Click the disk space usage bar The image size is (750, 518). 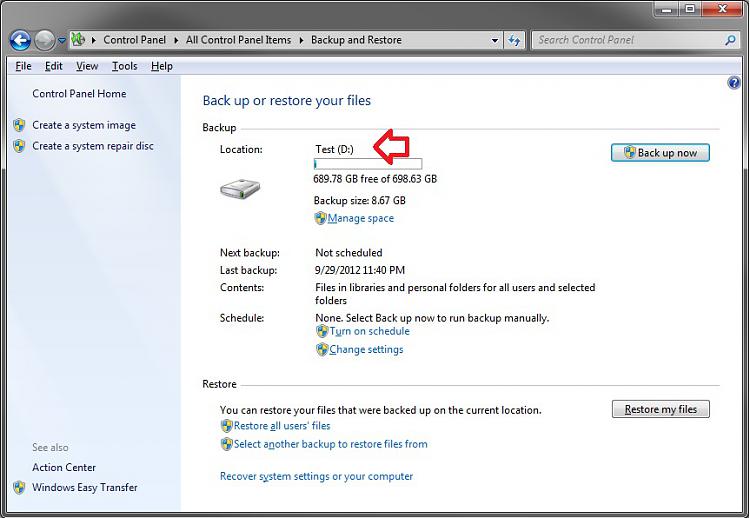[x=368, y=164]
